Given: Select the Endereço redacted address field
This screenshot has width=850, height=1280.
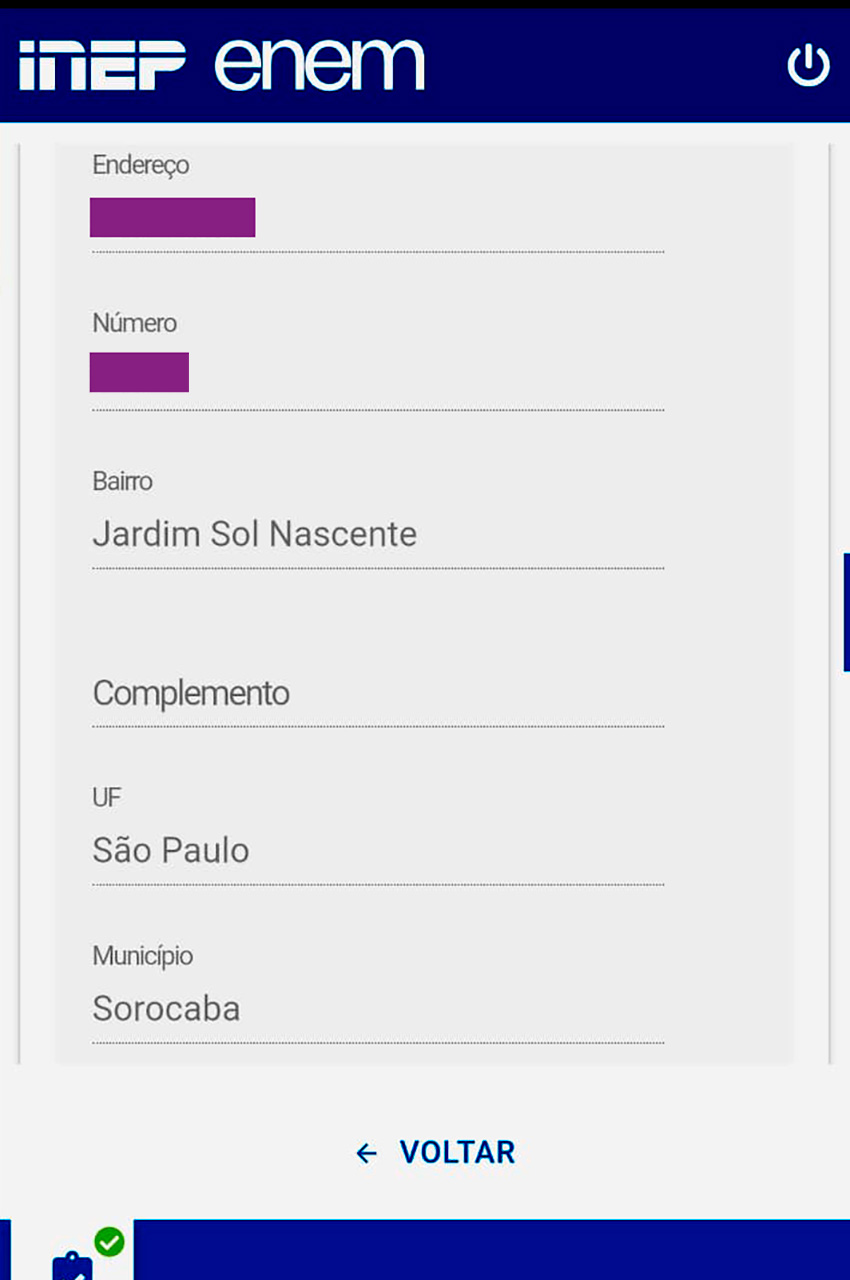Looking at the screenshot, I should 378,218.
